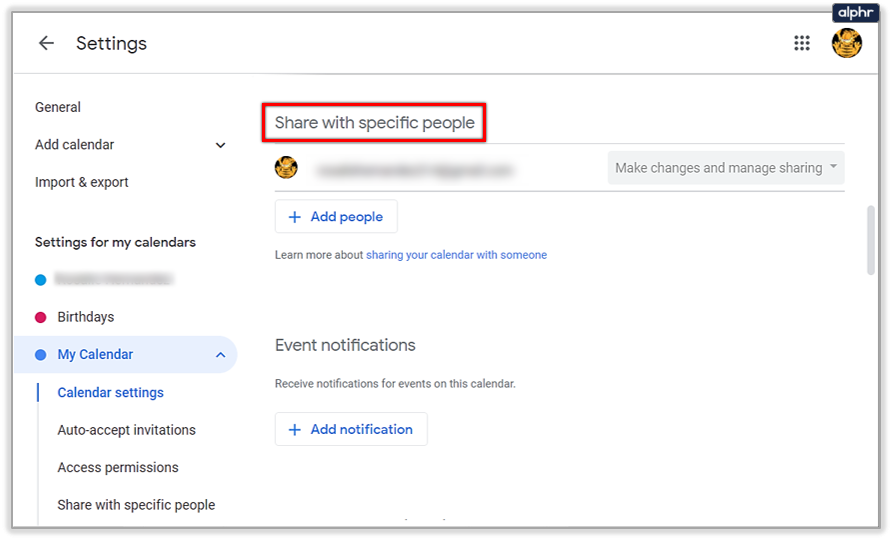This screenshot has height=540, width=892.
Task: Open the 'Make changes and manage sharing' dropdown
Action: [726, 168]
